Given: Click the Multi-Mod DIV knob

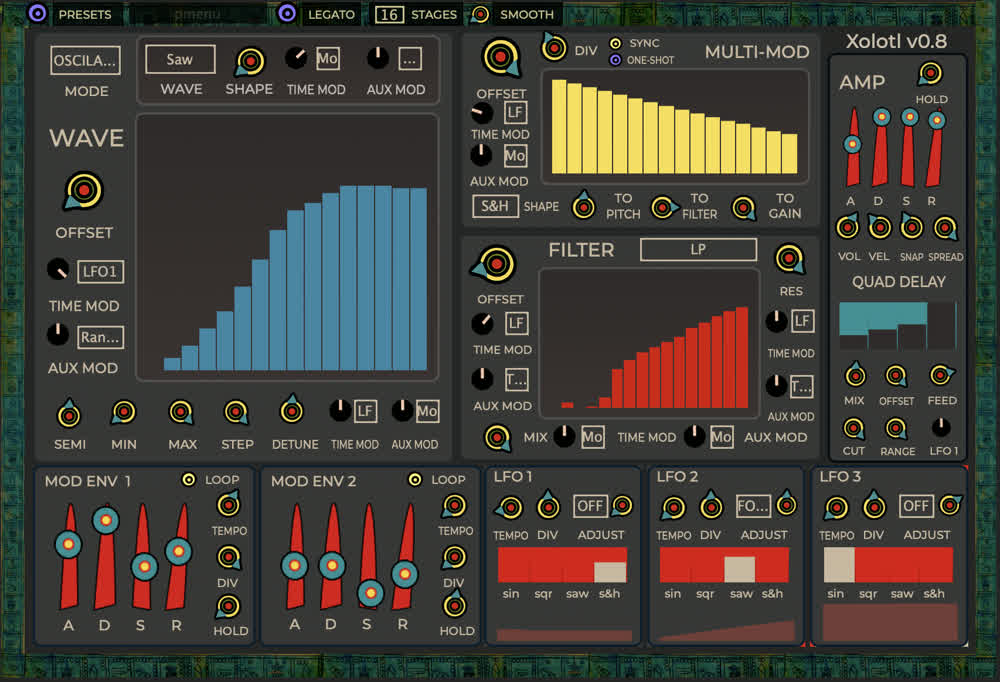Looking at the screenshot, I should (x=554, y=47).
